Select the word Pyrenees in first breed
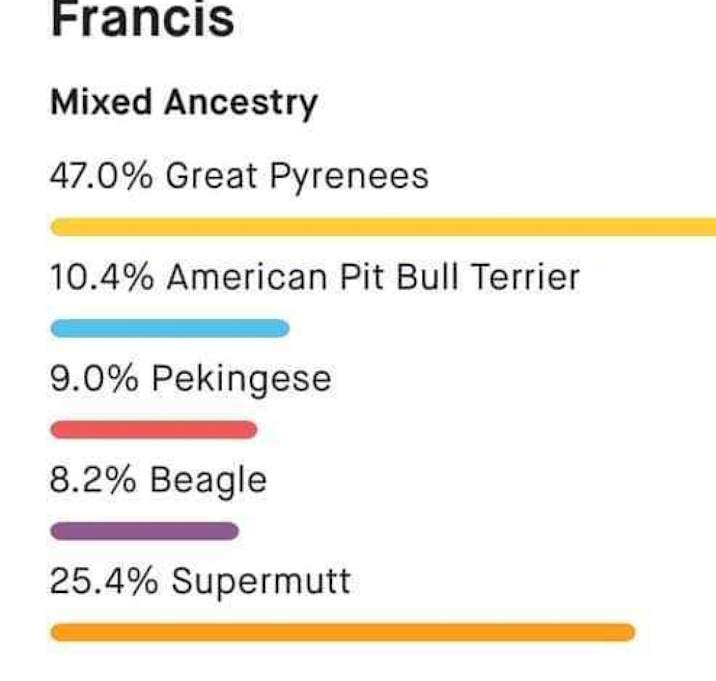Viewport: 716px width, 681px height. coord(349,178)
